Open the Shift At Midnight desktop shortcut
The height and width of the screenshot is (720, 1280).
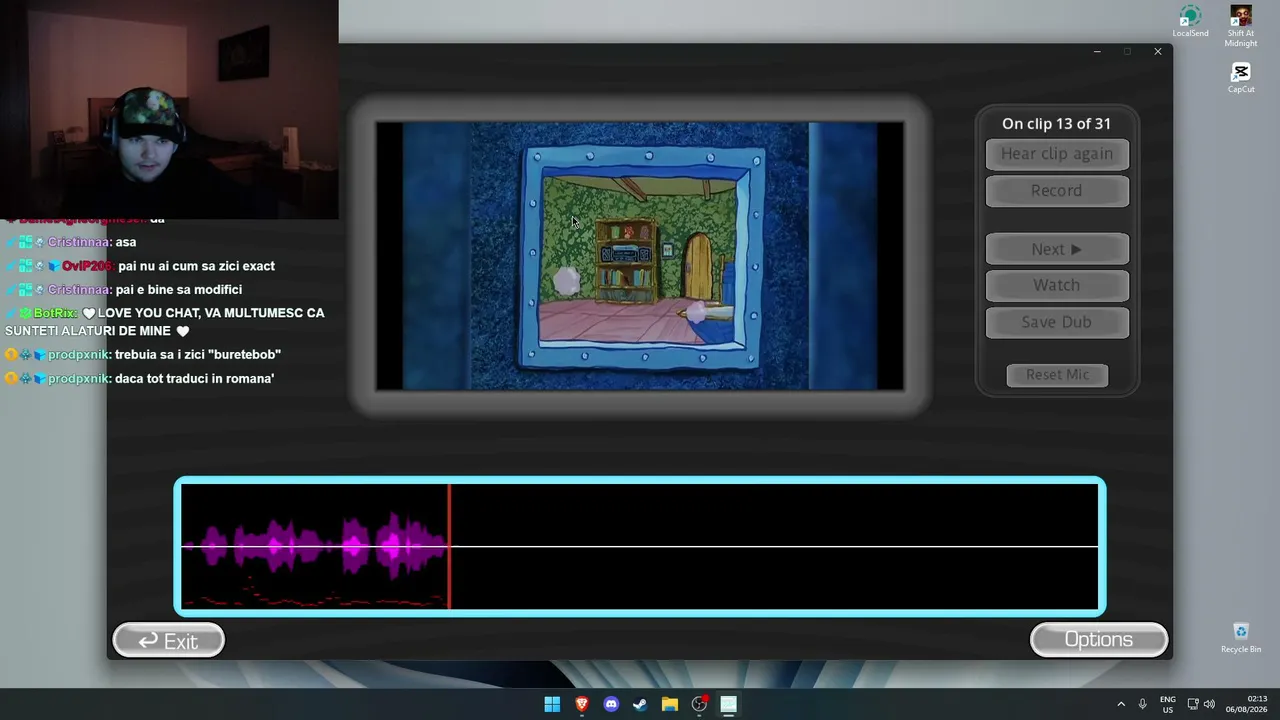click(x=1241, y=25)
